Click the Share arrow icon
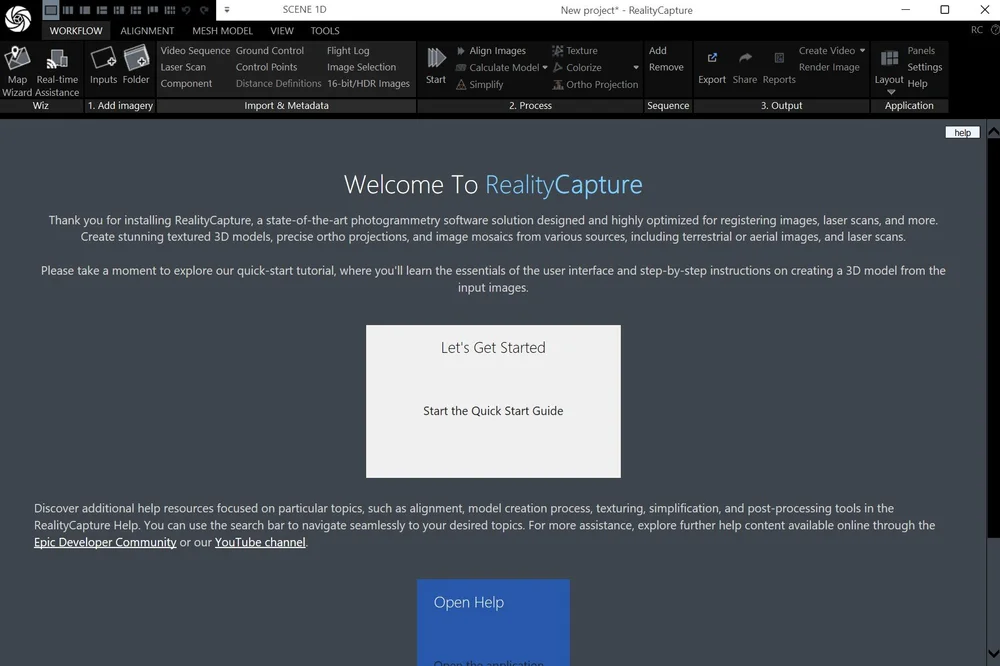The height and width of the screenshot is (666, 1000). coord(745,58)
